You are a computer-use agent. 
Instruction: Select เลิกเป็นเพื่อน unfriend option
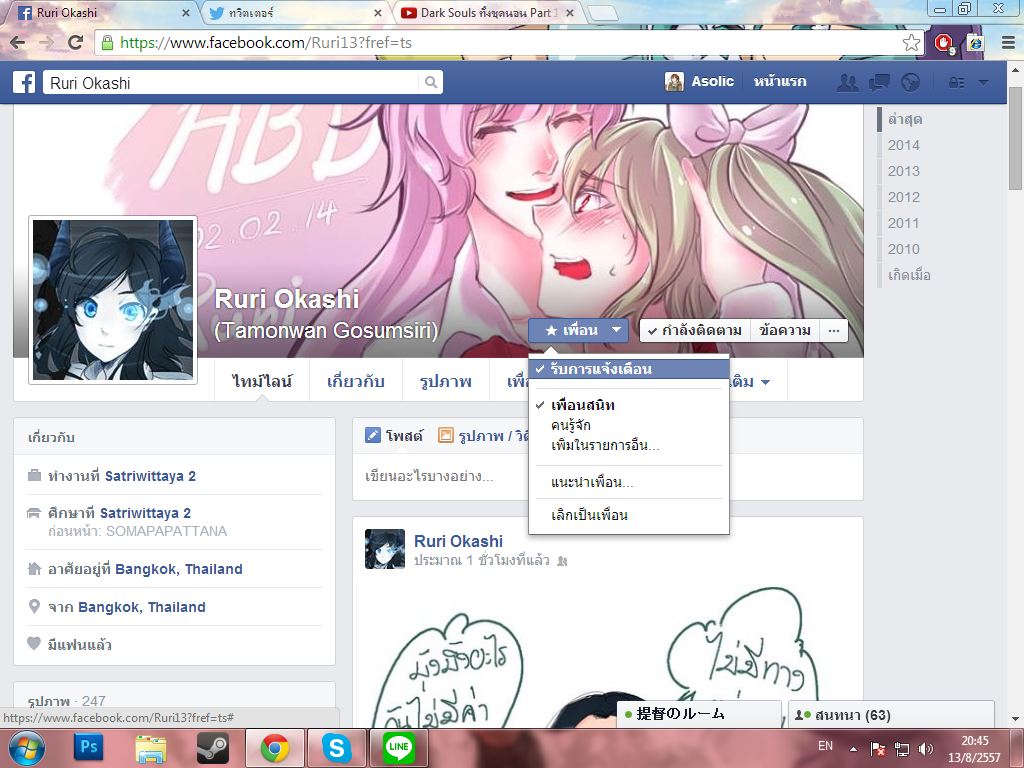(628, 515)
